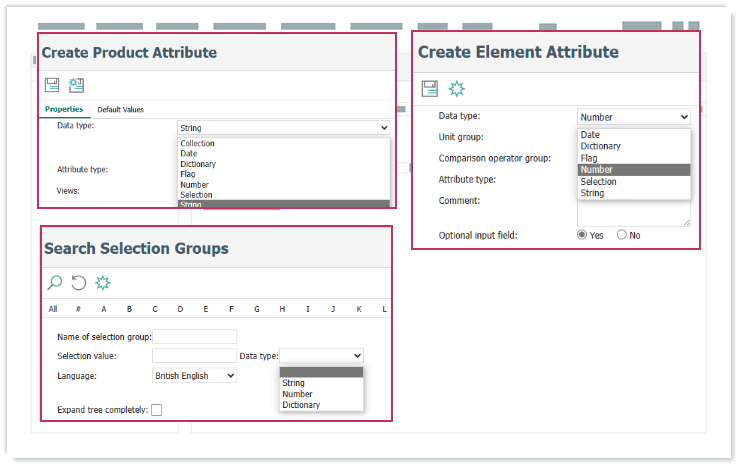Select No for Optional input field

(621, 235)
